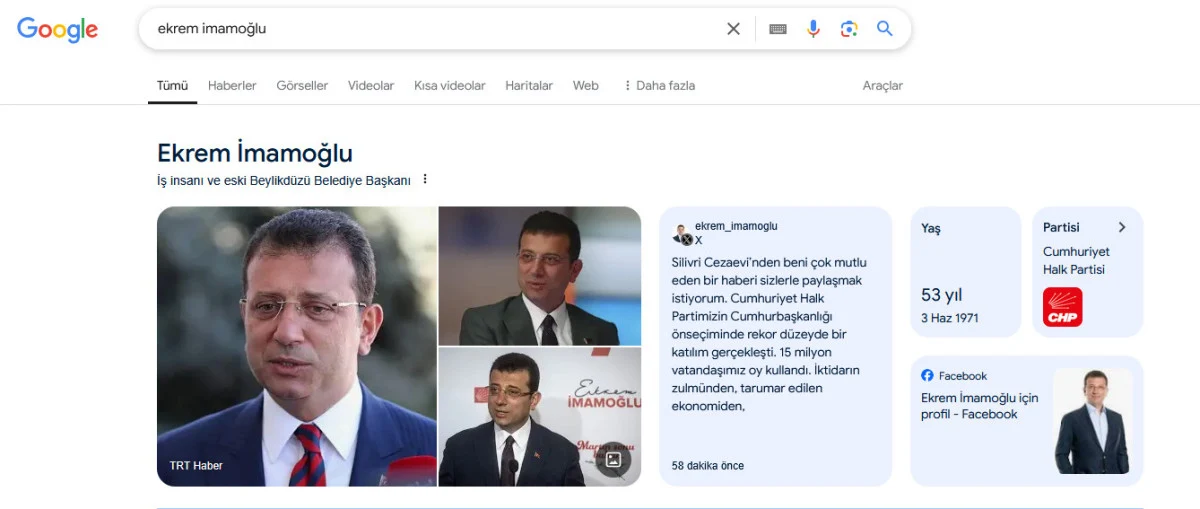Start voice search with microphone icon

813,29
